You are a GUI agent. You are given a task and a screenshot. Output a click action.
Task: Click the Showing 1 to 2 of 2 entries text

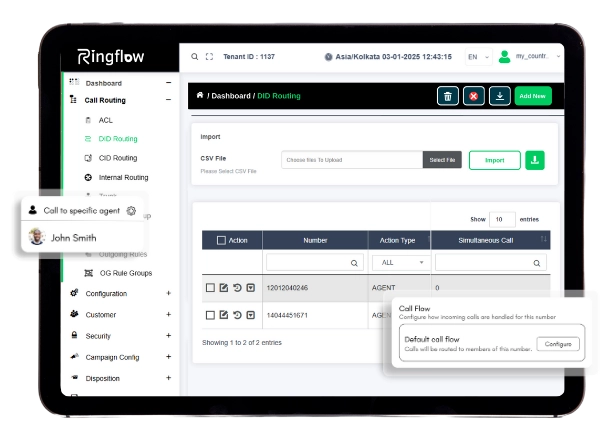point(242,343)
